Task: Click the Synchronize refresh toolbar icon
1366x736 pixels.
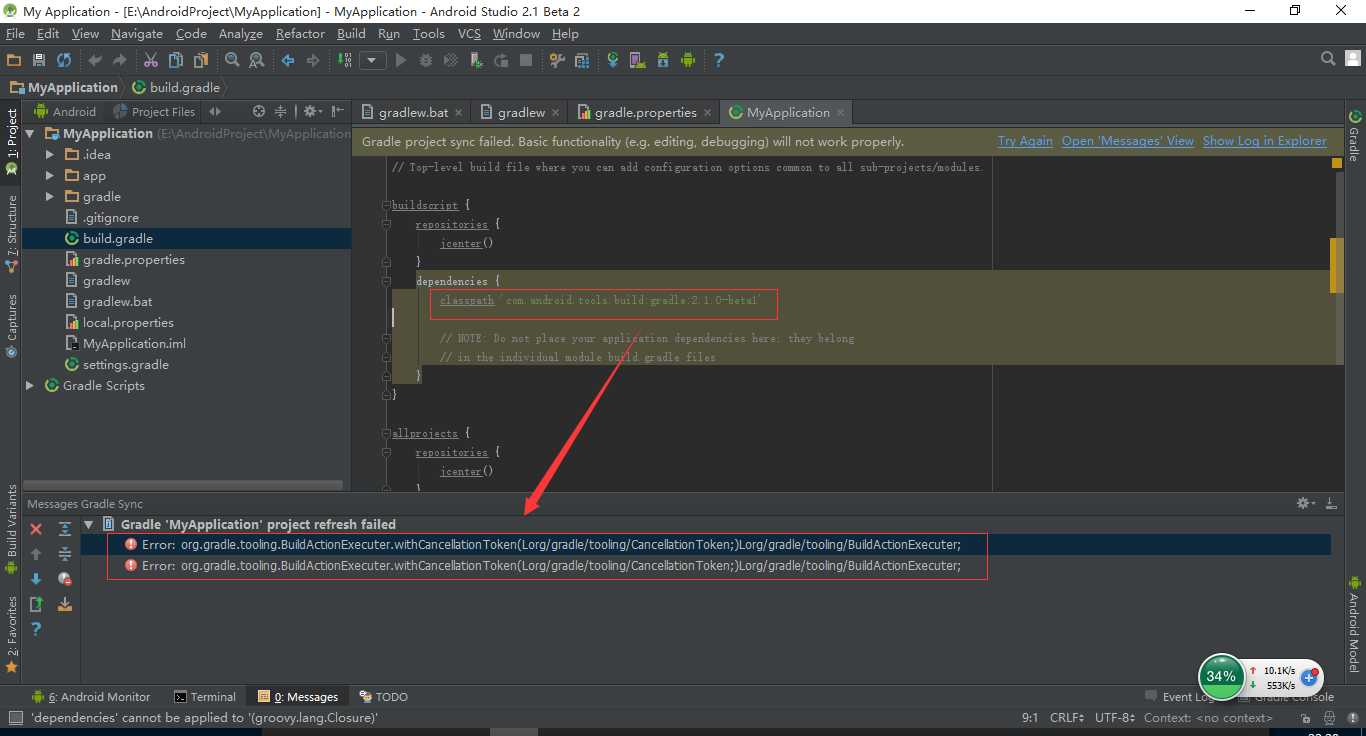Action: click(64, 60)
